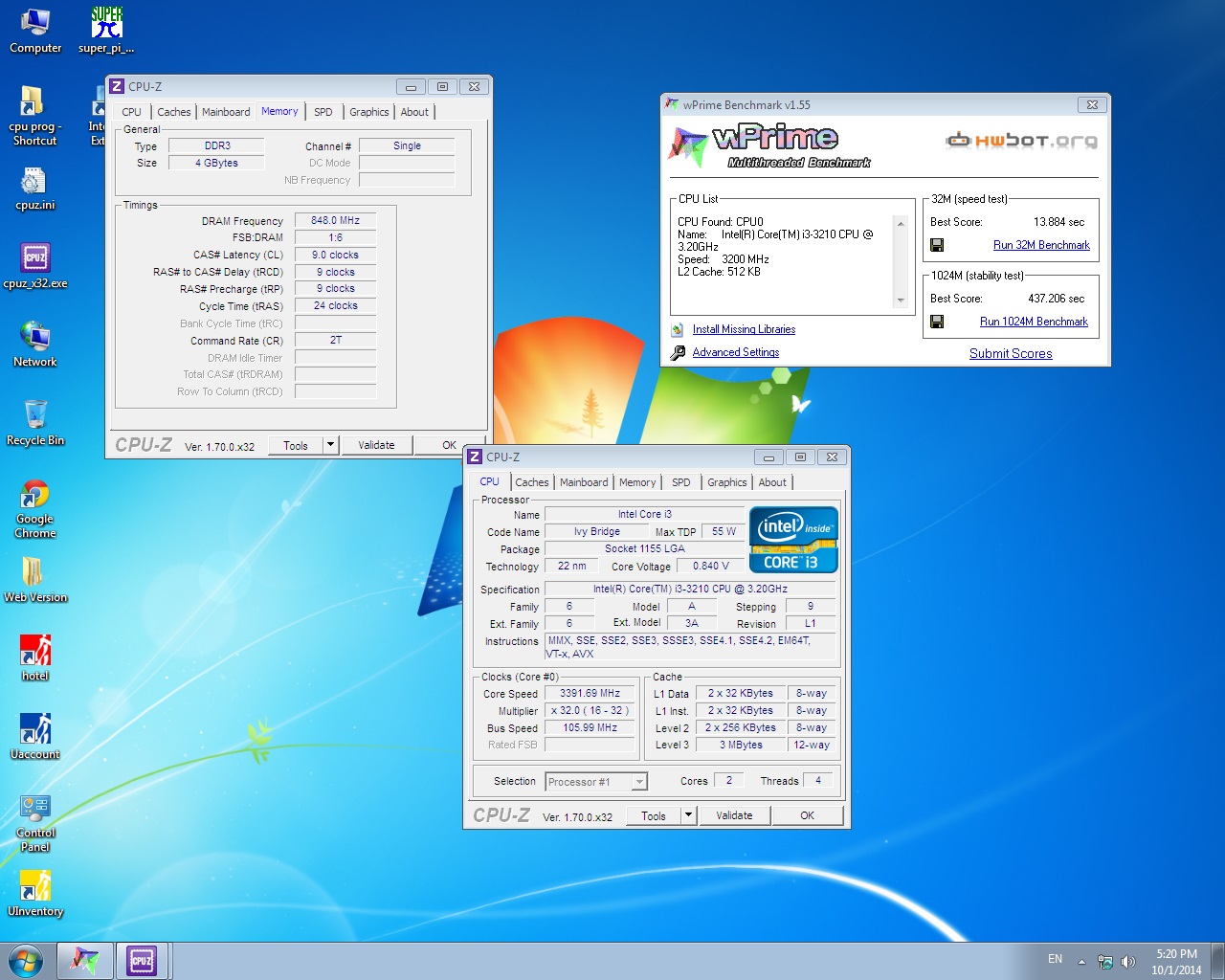Switch to Mainboard tab in lower CPU-Z window

(x=584, y=482)
